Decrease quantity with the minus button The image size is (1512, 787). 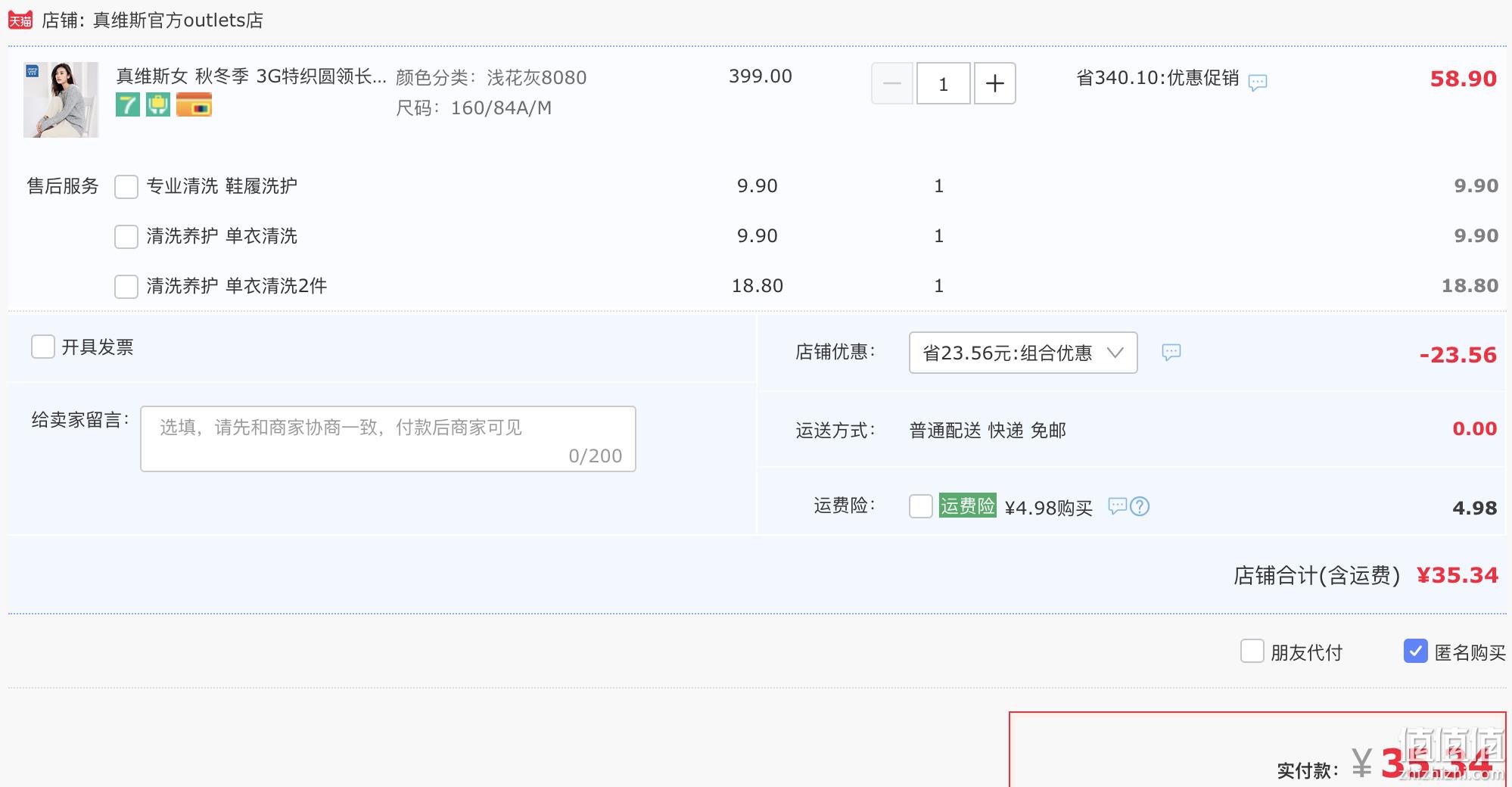coord(892,83)
